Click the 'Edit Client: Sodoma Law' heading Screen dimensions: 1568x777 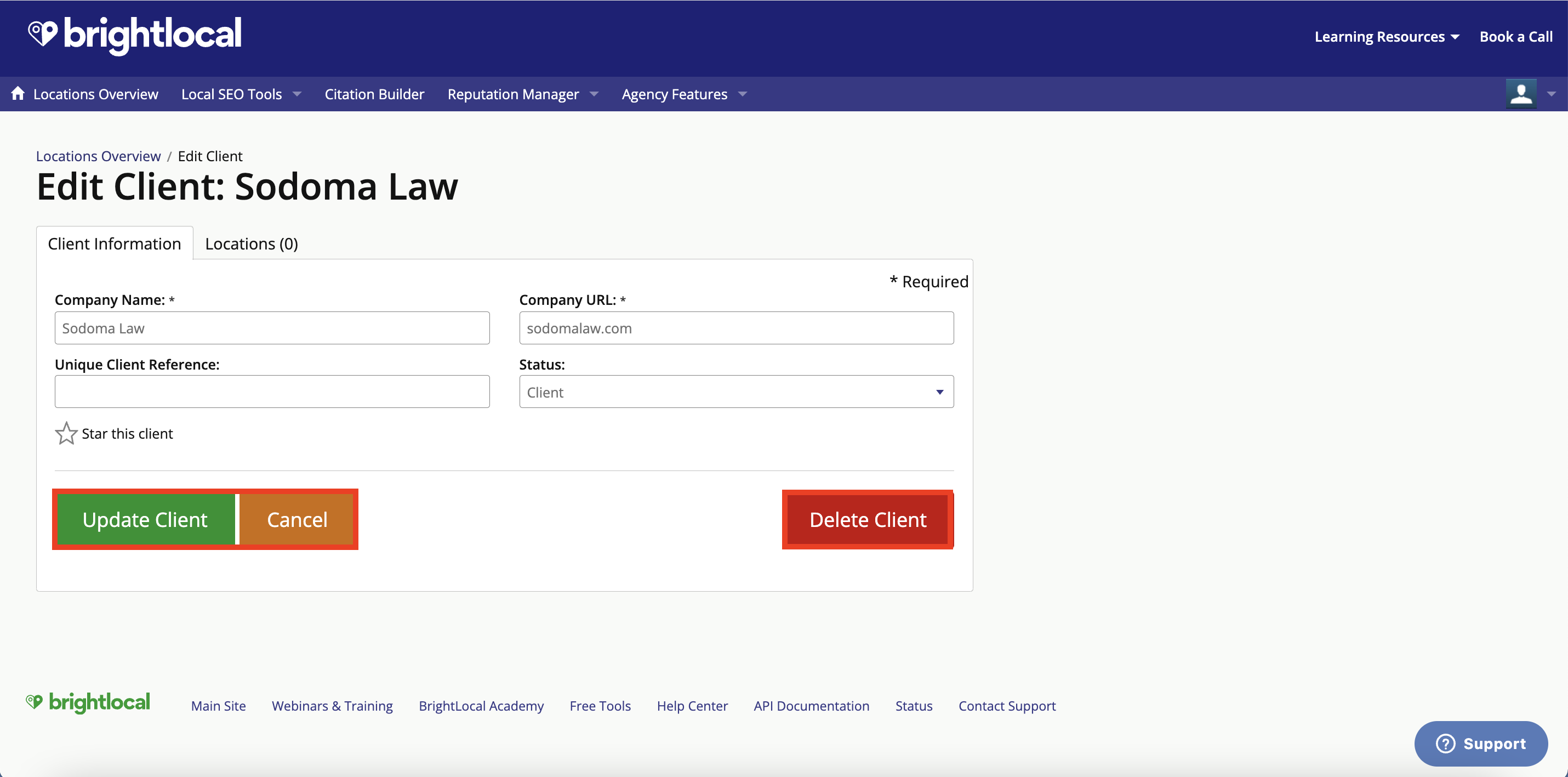tap(247, 186)
